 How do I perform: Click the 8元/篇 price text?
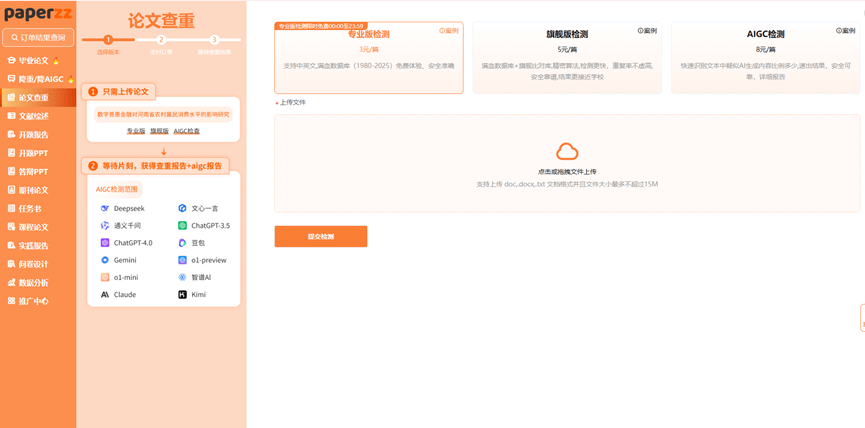pos(766,49)
